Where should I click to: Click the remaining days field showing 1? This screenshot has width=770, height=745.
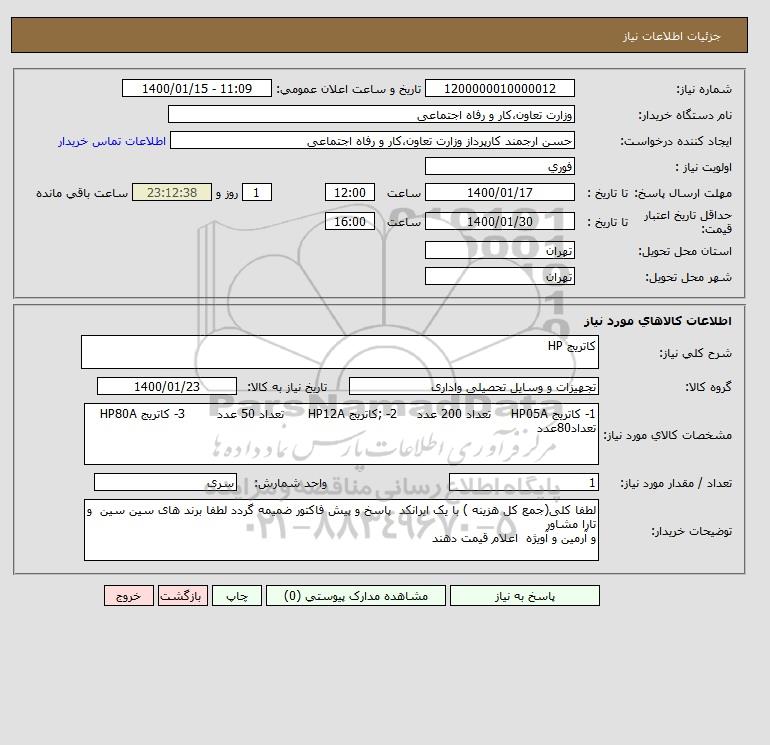coord(256,193)
